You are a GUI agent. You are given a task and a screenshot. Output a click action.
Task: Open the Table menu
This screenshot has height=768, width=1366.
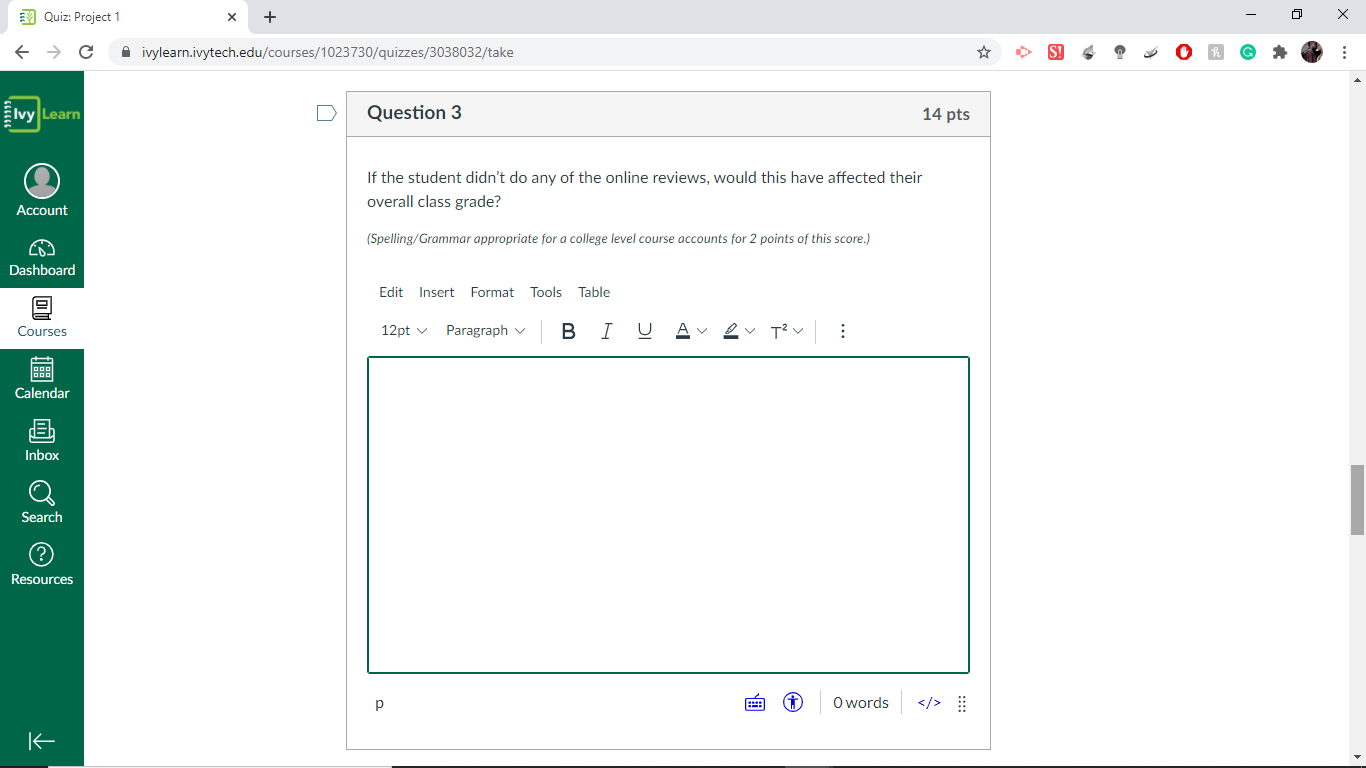(x=593, y=292)
